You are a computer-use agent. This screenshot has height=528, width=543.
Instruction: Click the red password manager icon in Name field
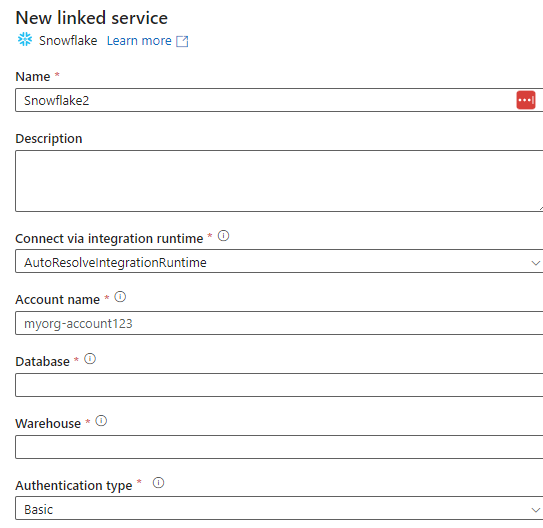[526, 100]
